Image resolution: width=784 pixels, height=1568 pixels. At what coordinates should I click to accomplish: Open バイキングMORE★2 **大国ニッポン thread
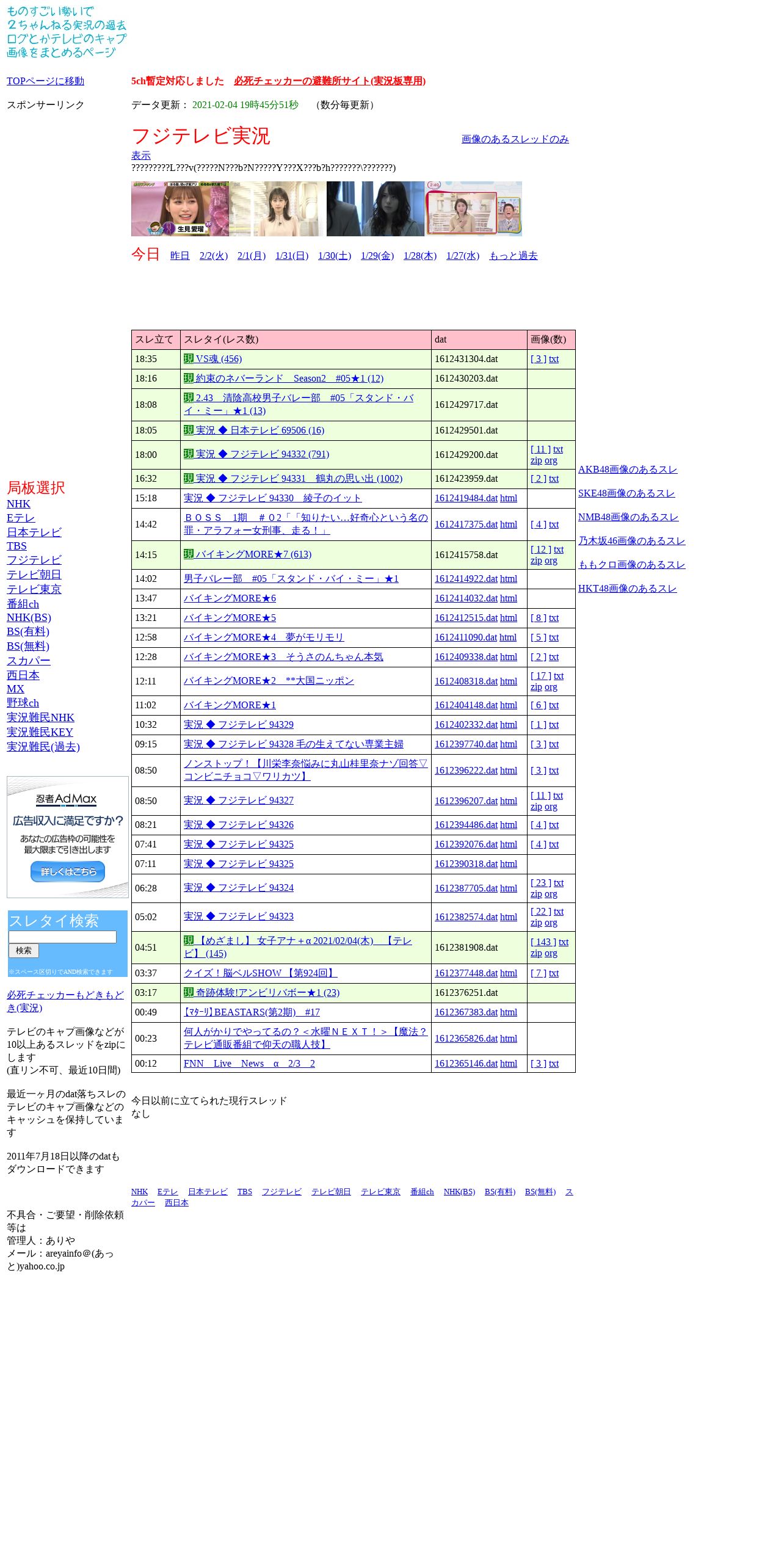coord(269,681)
